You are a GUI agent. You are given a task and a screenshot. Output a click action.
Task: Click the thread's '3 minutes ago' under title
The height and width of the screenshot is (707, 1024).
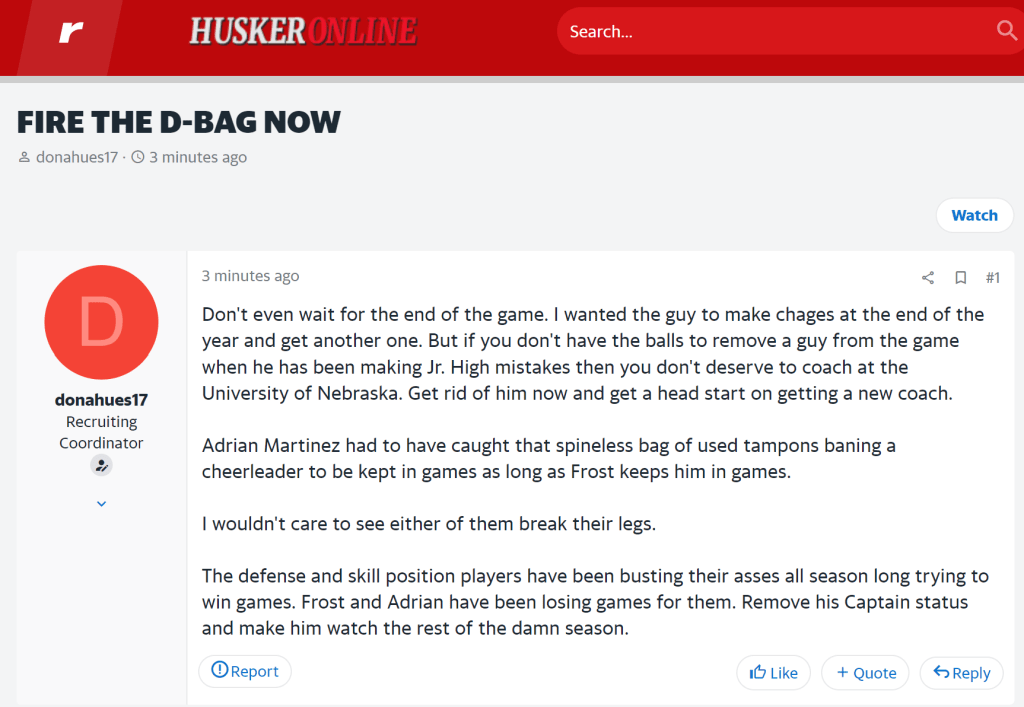click(x=197, y=157)
